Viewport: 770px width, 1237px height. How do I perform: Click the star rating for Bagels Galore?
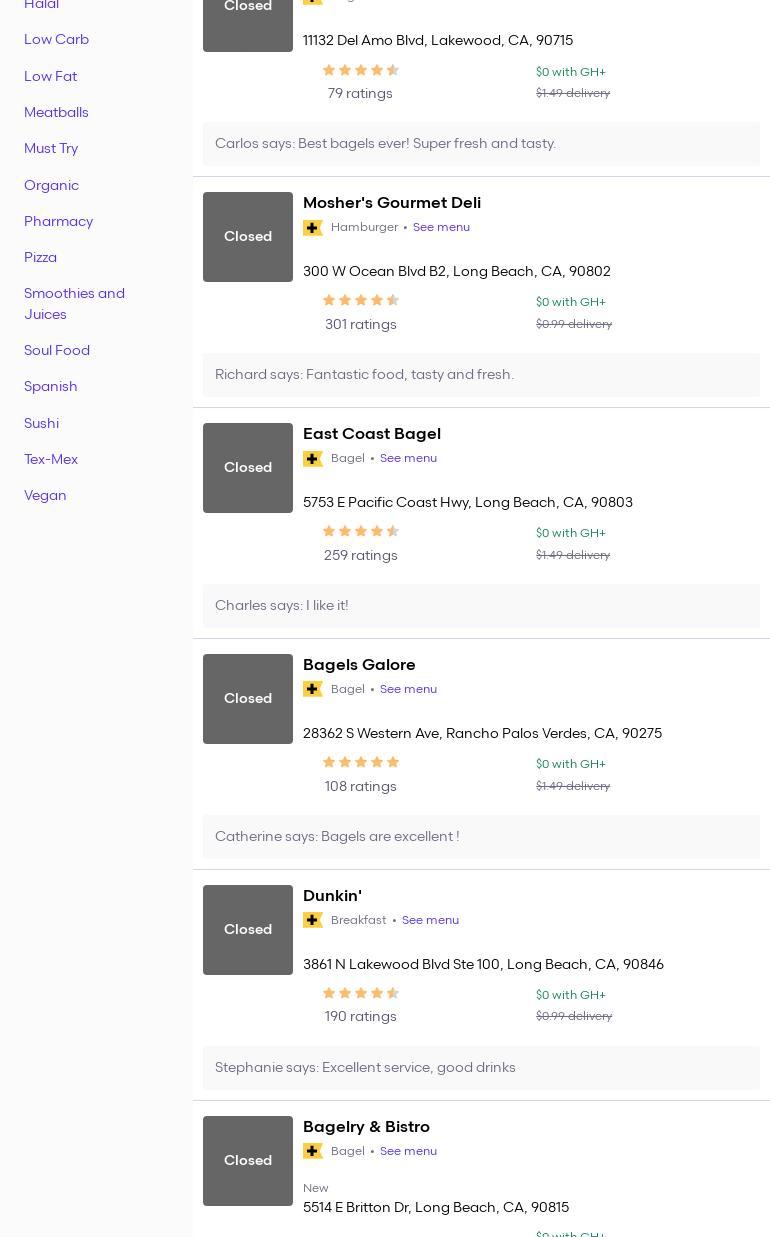pos(360,763)
